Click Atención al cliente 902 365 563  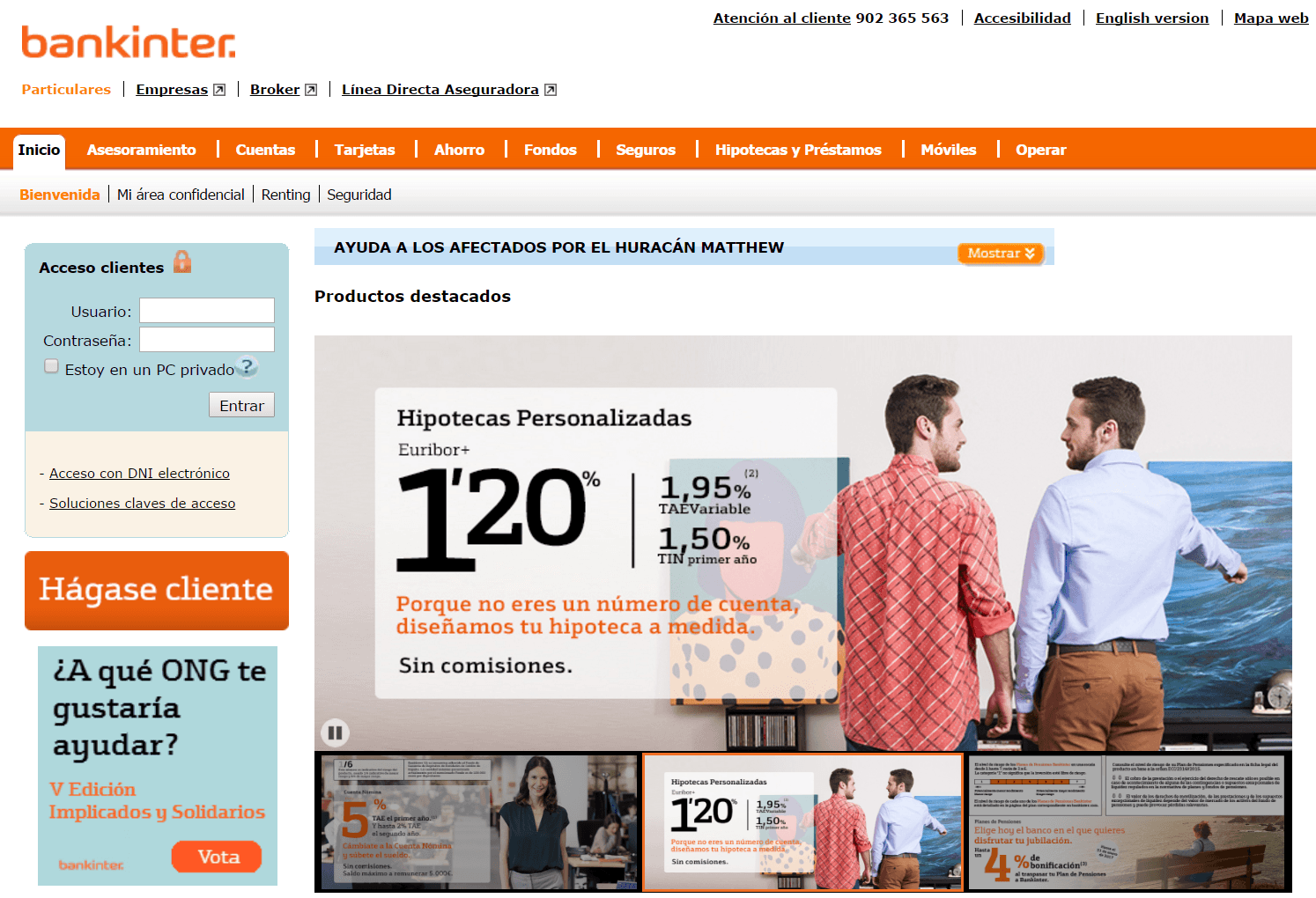pyautogui.click(x=831, y=18)
